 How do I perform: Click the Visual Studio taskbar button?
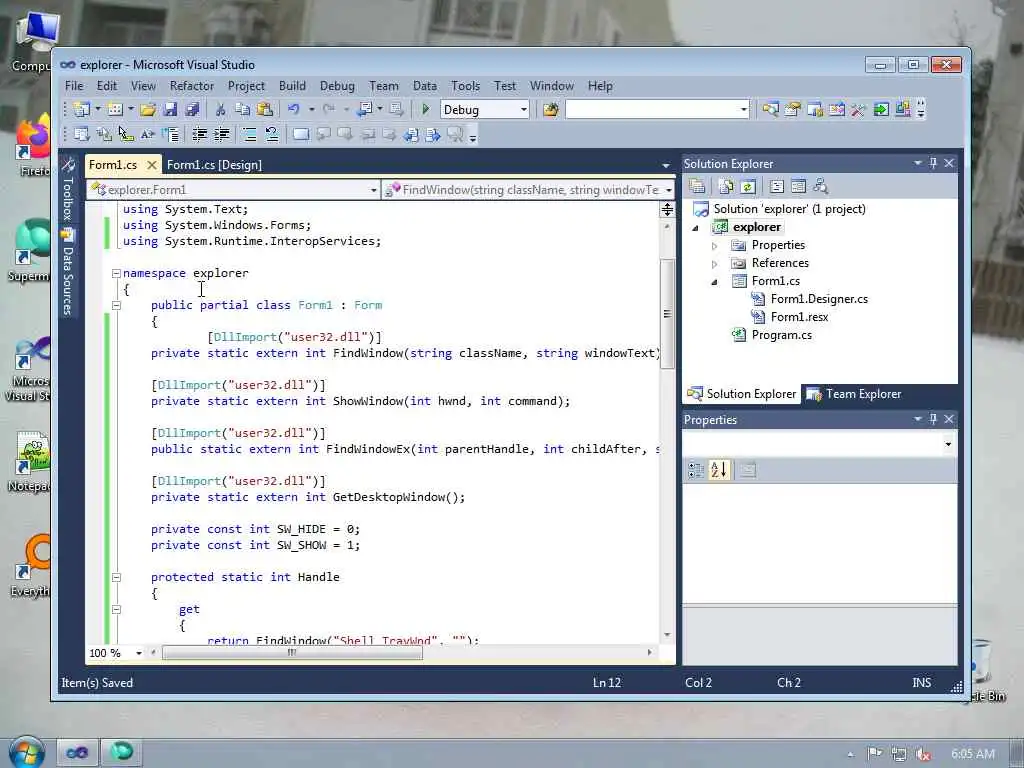(77, 753)
